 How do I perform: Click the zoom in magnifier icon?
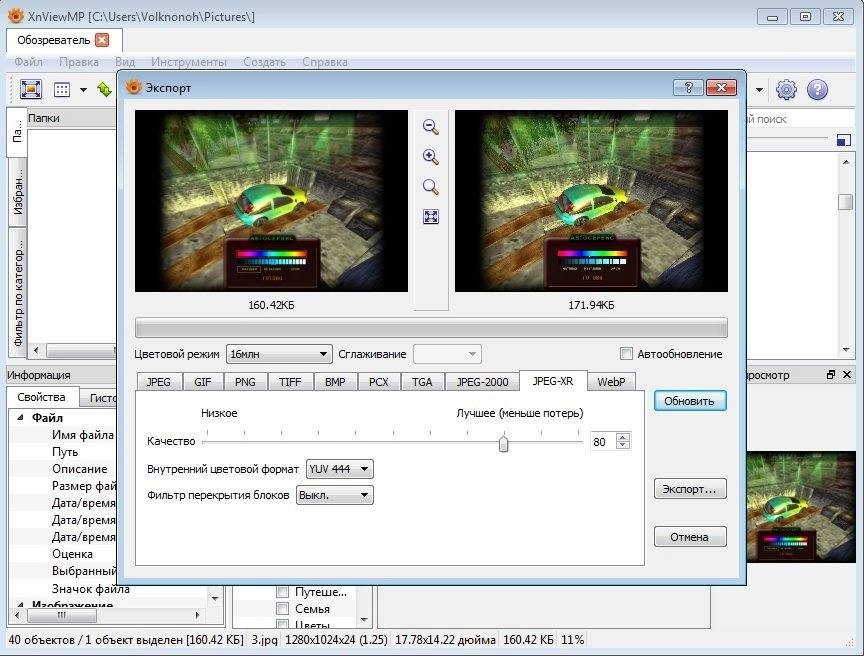pos(430,157)
